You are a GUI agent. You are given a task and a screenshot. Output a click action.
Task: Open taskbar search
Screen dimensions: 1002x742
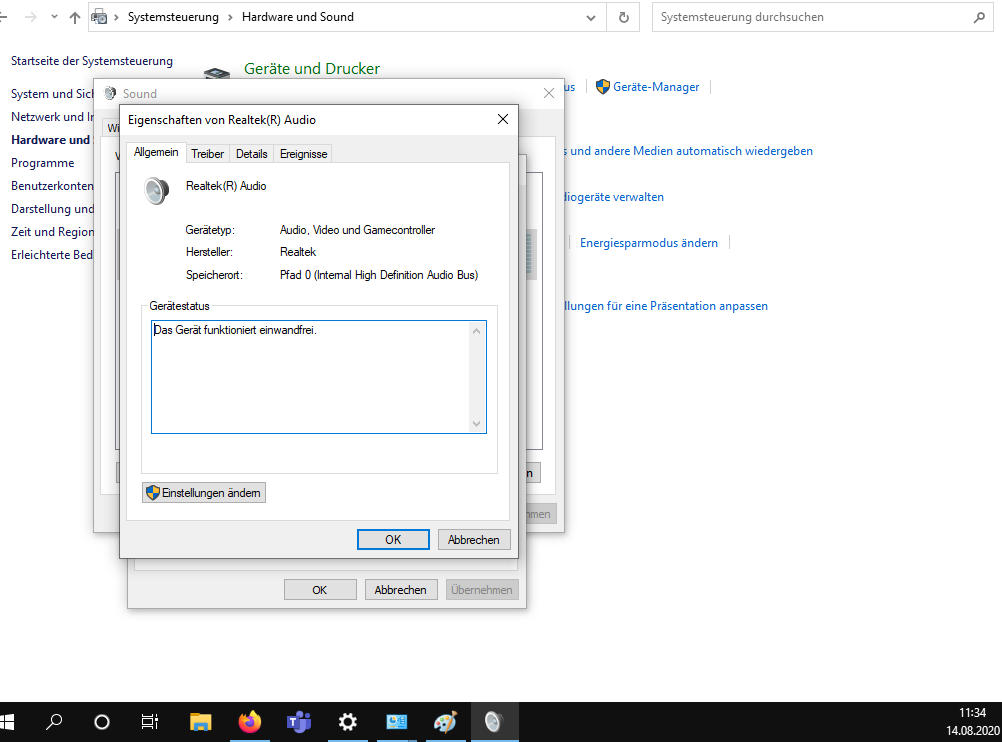tap(54, 722)
